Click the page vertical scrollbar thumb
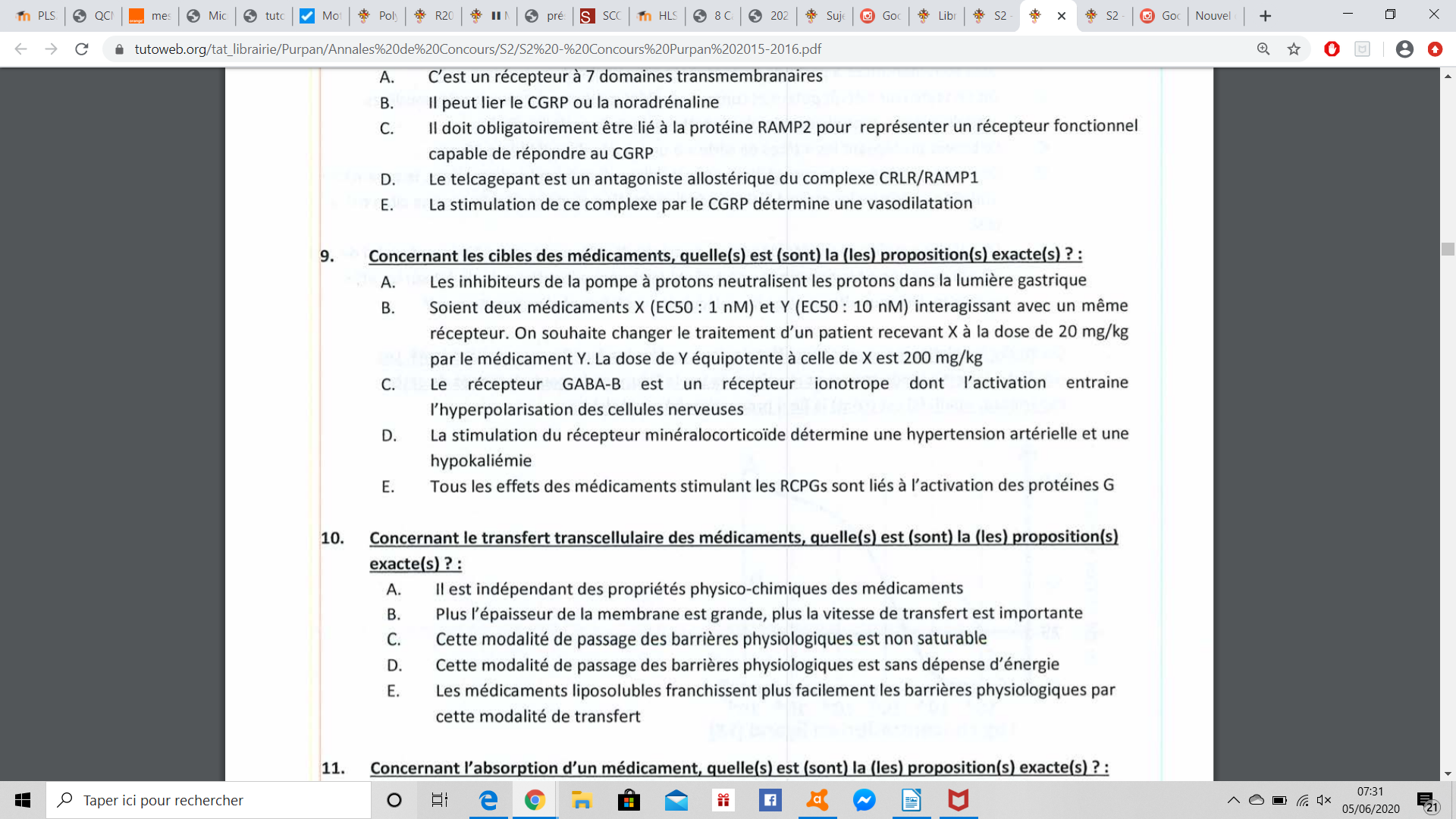 tap(1448, 249)
